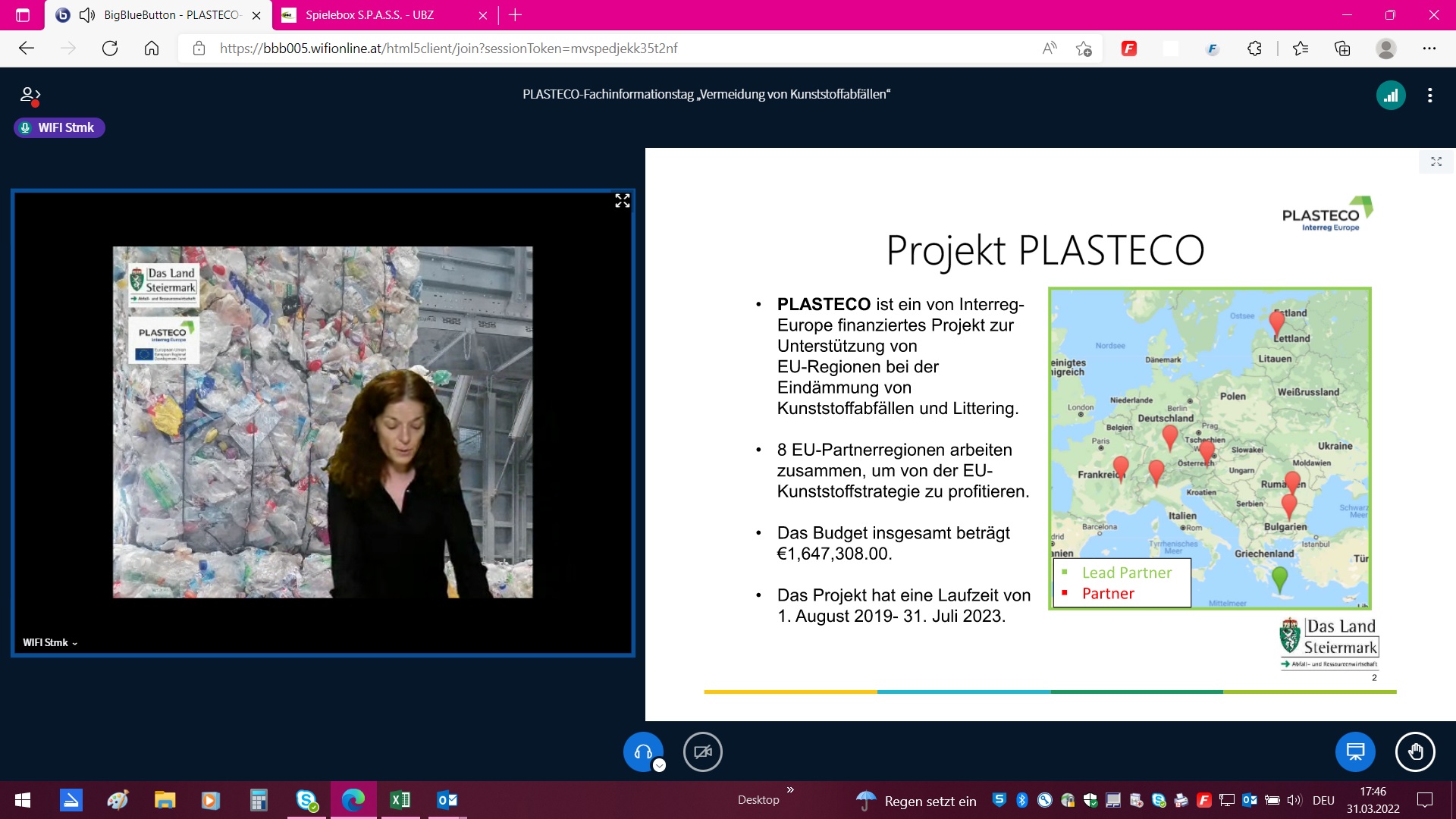The height and width of the screenshot is (819, 1456).
Task: Make the webcam video fullscreen
Action: (623, 201)
